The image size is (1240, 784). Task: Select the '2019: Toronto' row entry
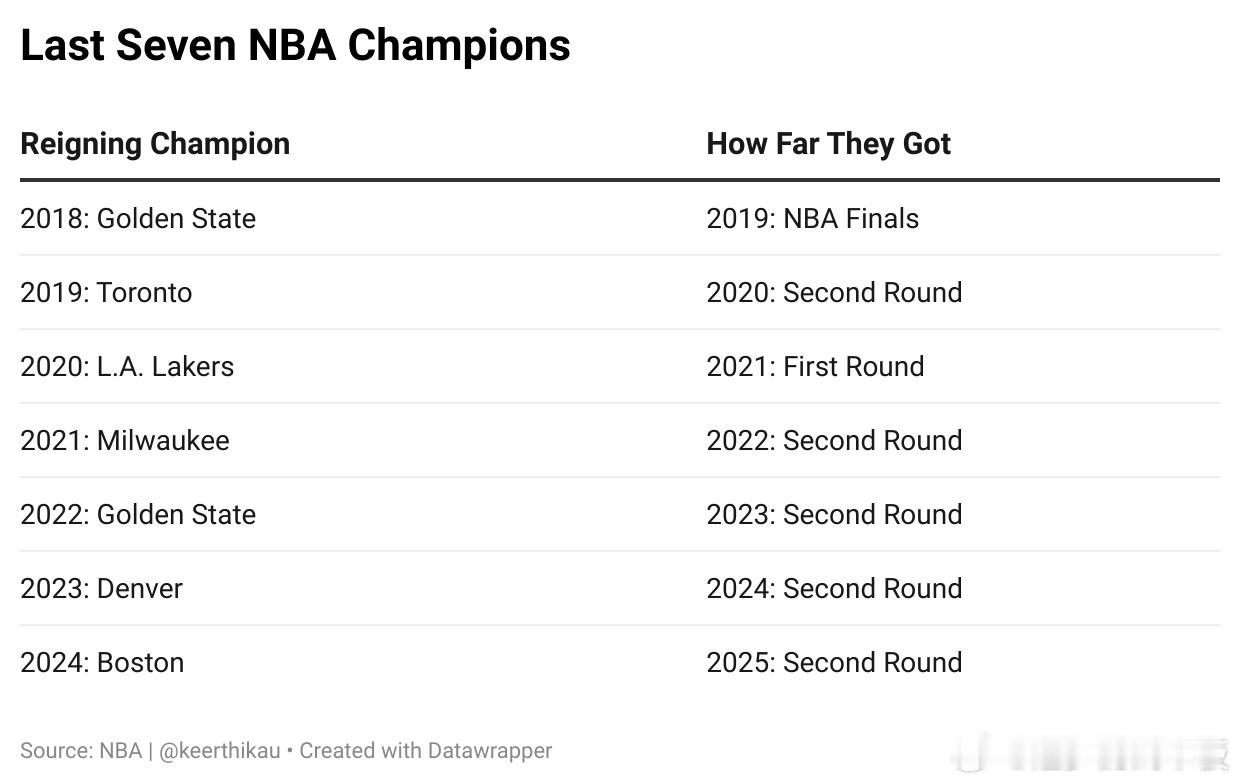[106, 293]
